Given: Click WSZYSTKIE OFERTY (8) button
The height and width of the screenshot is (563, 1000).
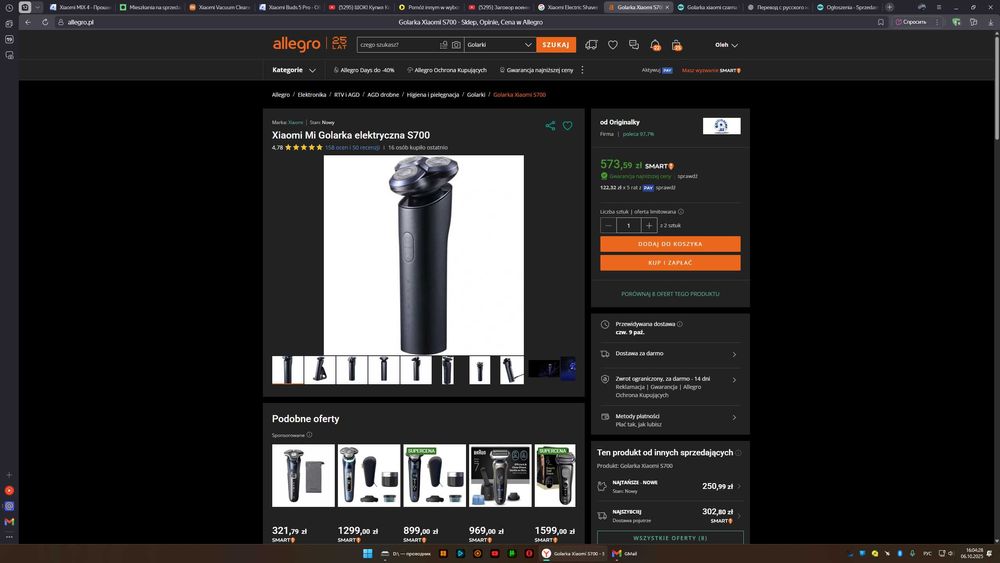Looking at the screenshot, I should pos(670,537).
